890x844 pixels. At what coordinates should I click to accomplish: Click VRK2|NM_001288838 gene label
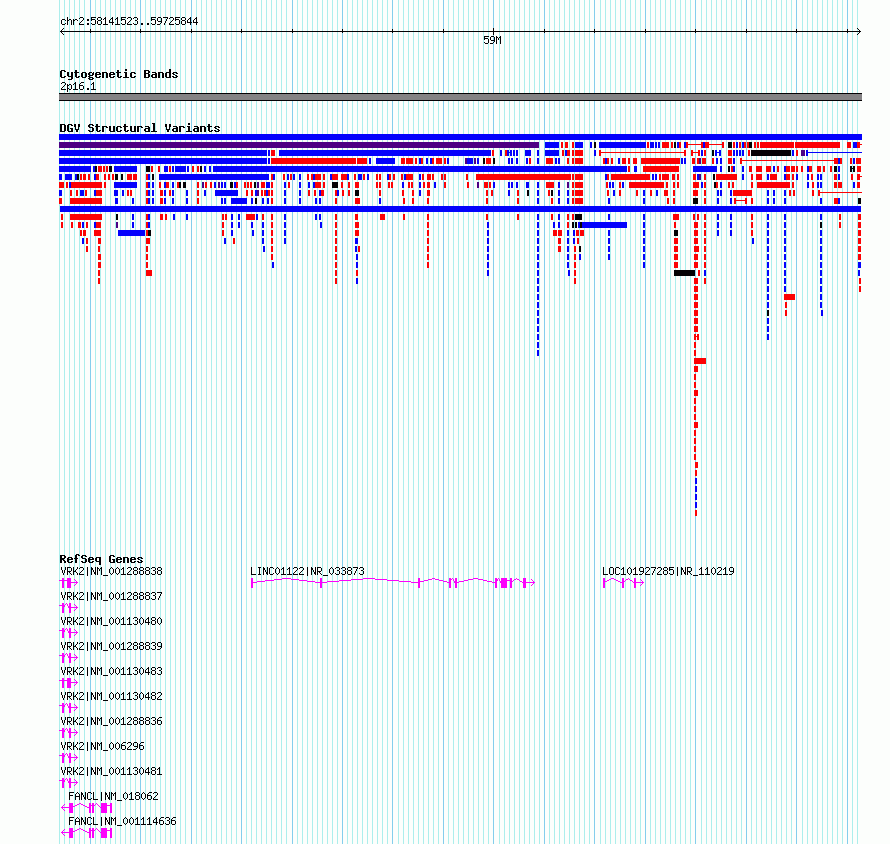tap(111, 571)
